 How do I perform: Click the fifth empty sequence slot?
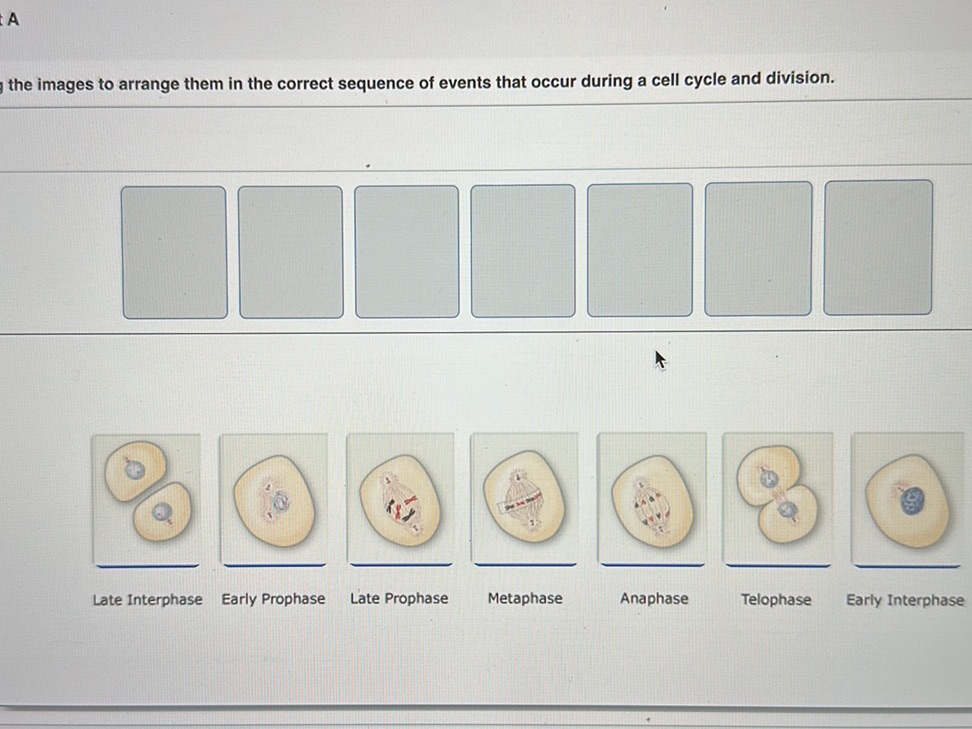point(640,249)
